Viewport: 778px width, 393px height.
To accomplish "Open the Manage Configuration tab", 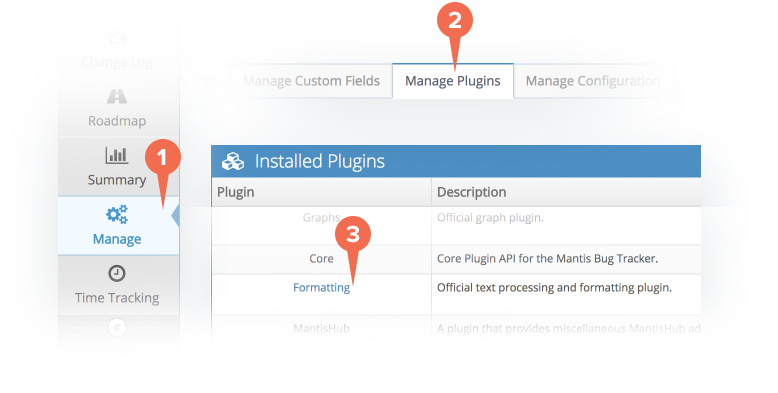I will point(593,81).
